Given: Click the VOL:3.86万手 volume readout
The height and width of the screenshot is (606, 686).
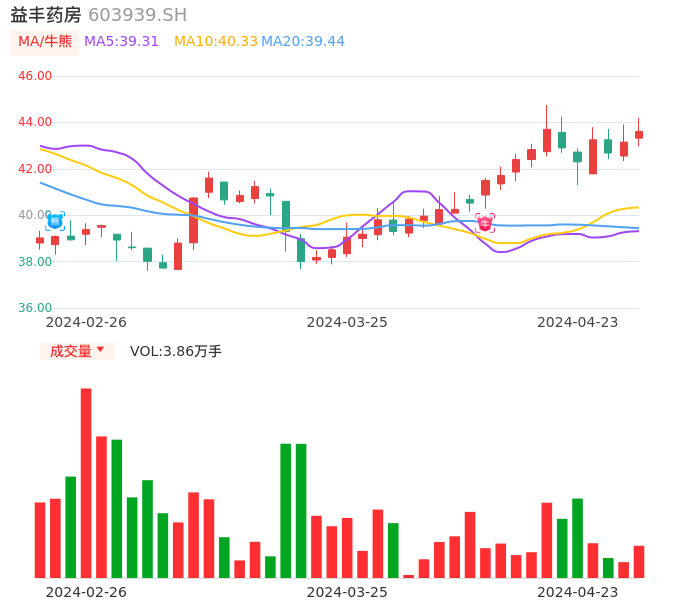Looking at the screenshot, I should [176, 351].
